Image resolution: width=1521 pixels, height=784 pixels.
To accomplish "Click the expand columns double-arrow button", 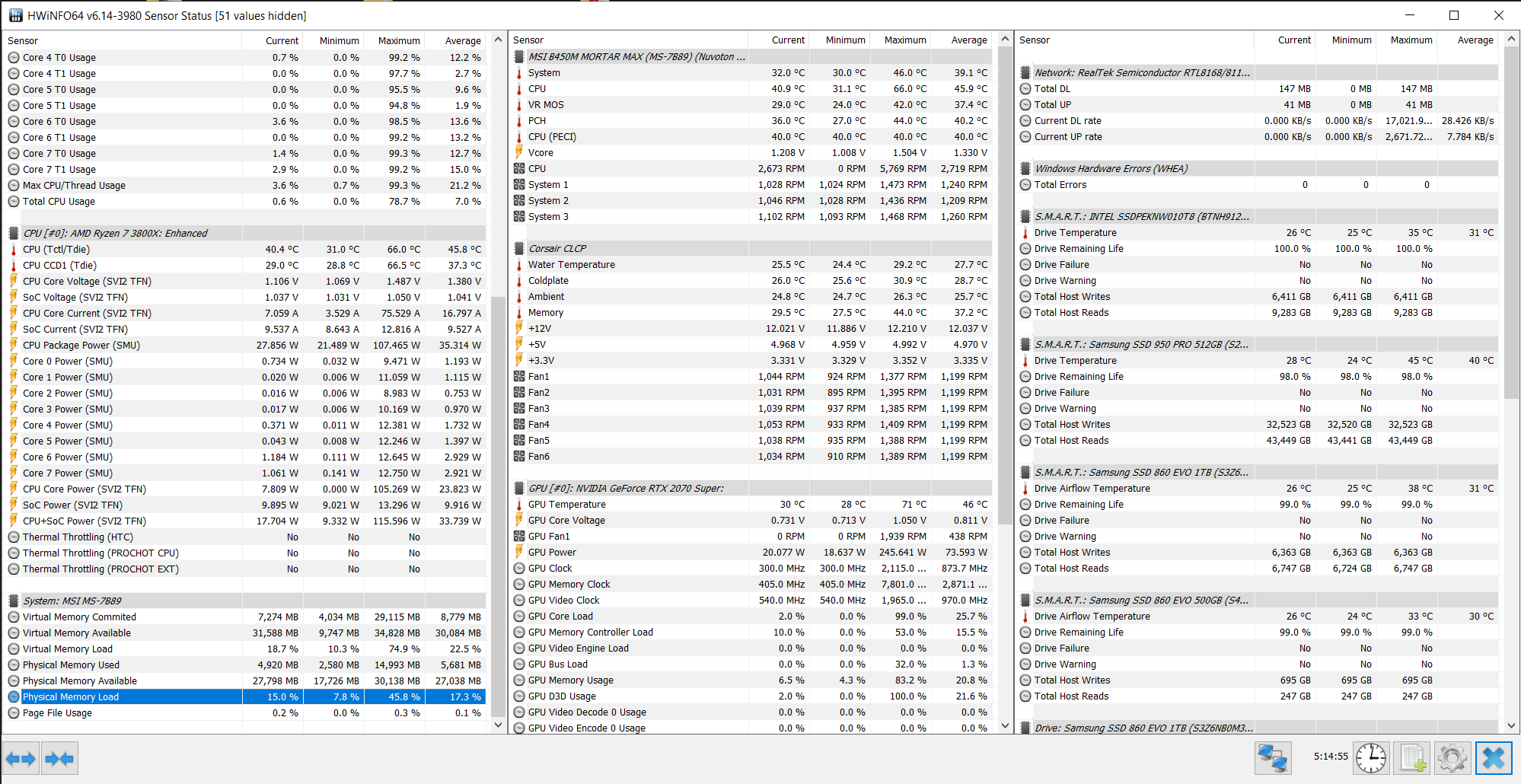I will pyautogui.click(x=21, y=758).
